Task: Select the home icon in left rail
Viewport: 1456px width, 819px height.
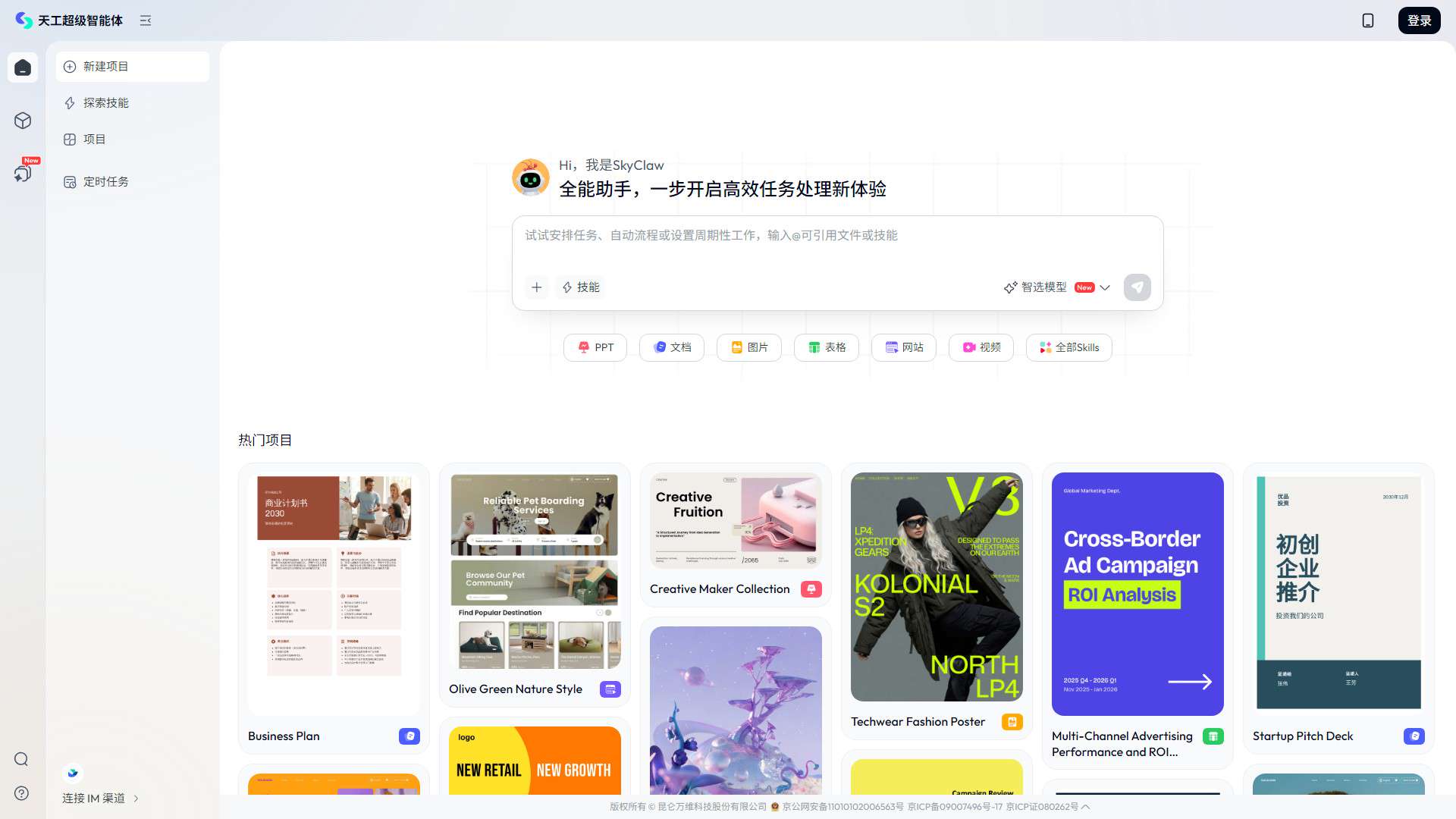Action: point(23,67)
